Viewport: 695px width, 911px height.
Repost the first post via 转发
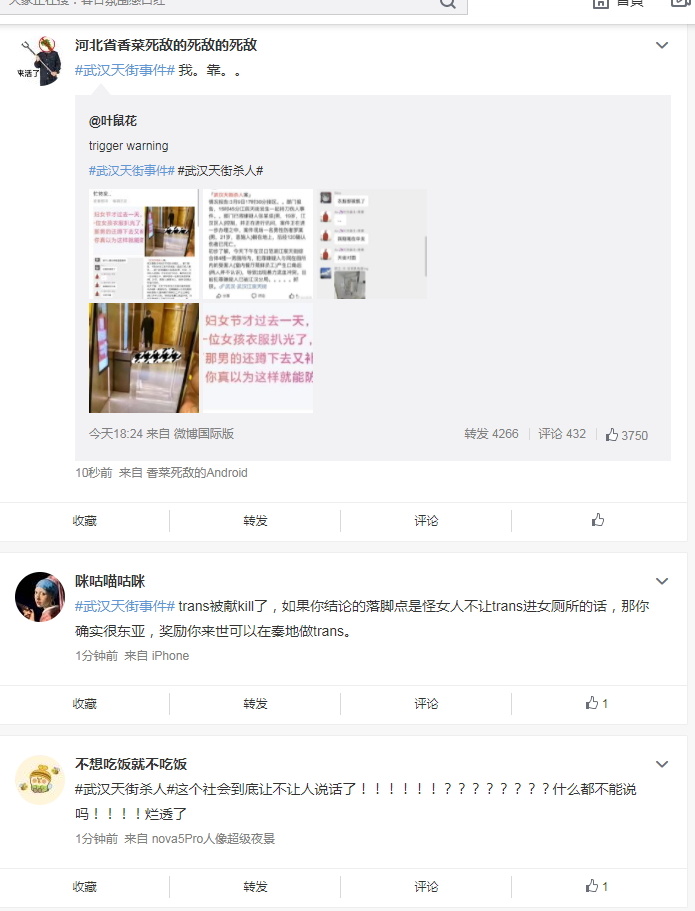[255, 521]
